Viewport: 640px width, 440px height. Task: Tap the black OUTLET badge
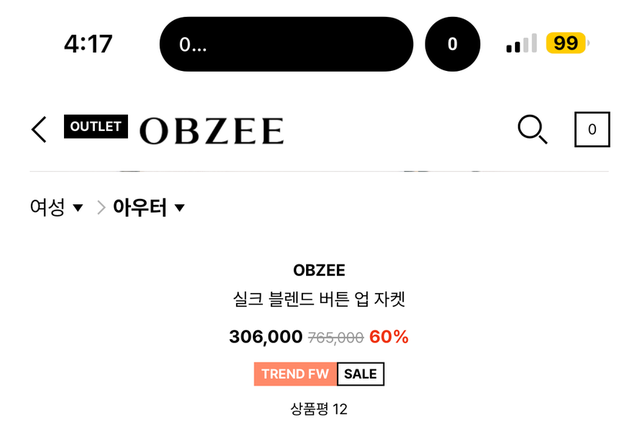point(96,127)
